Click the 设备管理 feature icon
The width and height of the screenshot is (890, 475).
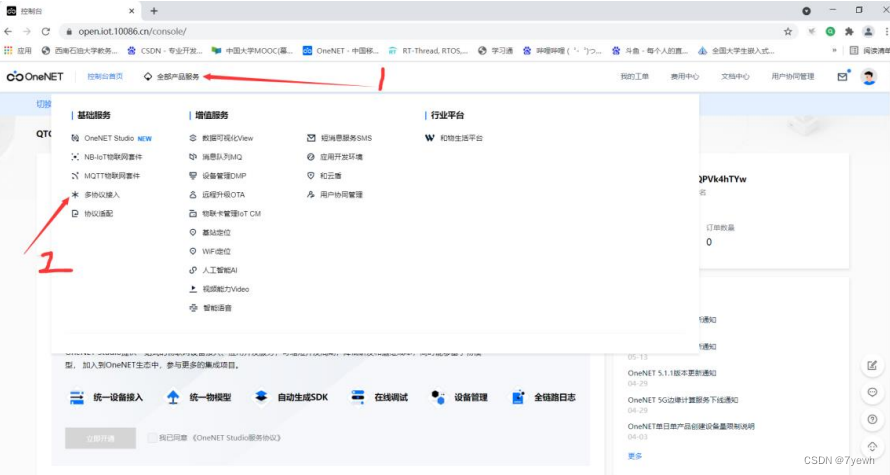[x=438, y=397]
